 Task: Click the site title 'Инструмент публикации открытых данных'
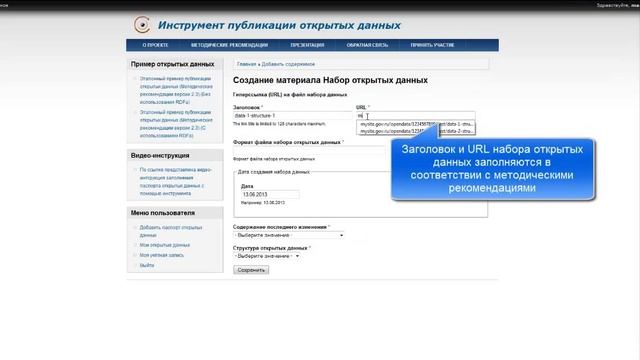279,25
